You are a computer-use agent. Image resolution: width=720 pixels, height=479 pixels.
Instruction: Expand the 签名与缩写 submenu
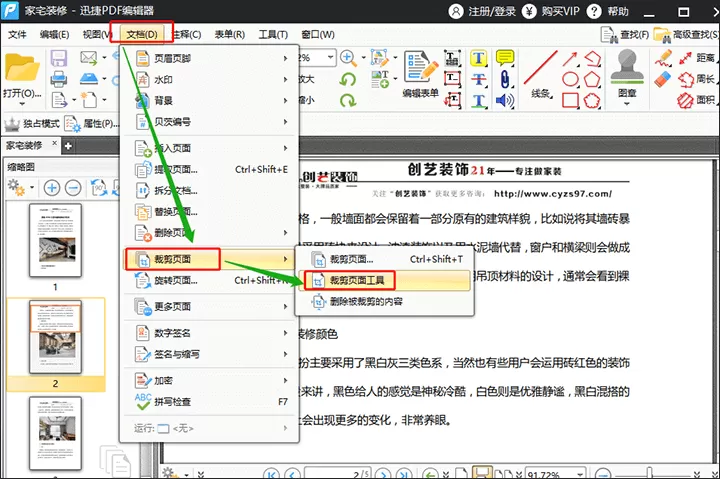click(x=209, y=354)
